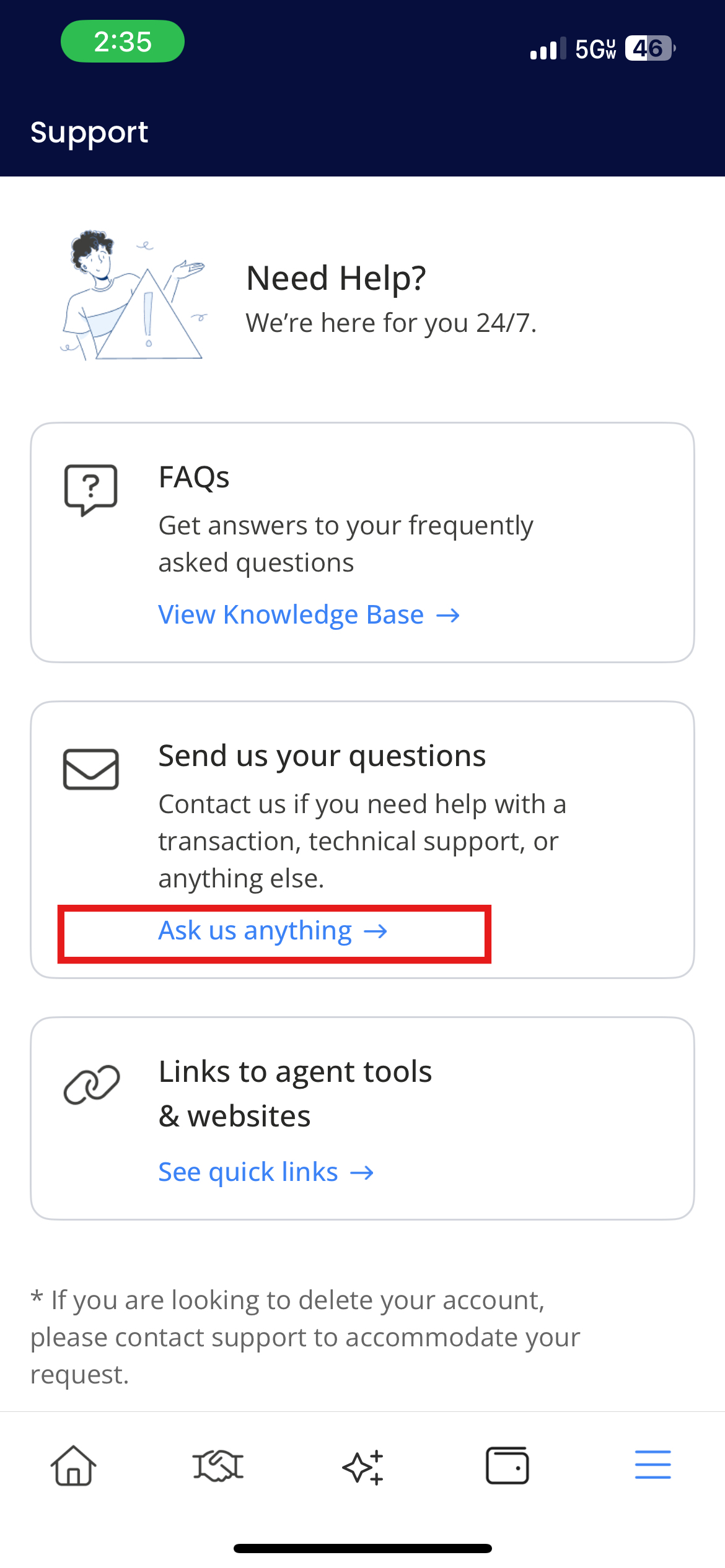Viewport: 725px width, 1568px height.
Task: Tap the battery indicator in status bar
Action: point(650,48)
